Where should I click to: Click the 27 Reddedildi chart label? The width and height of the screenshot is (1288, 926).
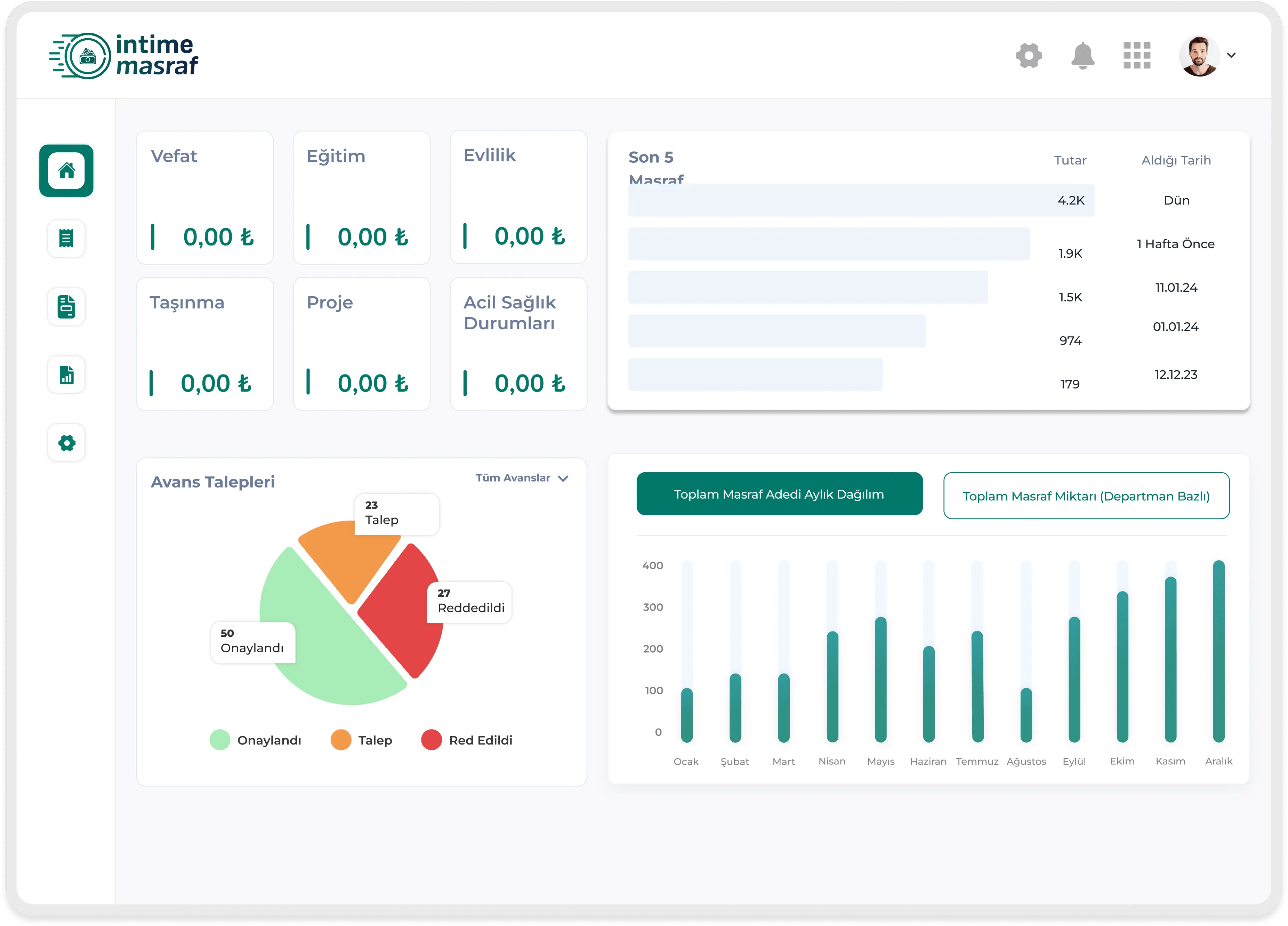click(x=470, y=602)
